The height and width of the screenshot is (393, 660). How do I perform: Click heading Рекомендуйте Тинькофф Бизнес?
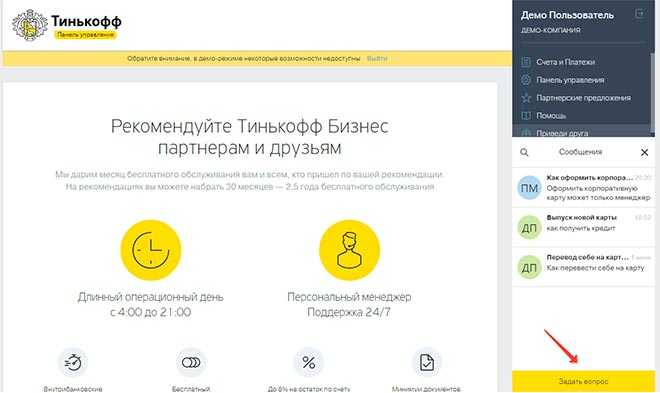click(250, 126)
